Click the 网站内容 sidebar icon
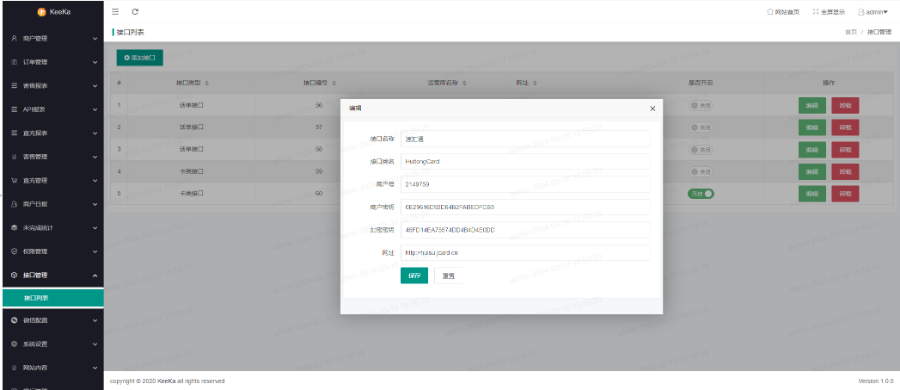 click(x=14, y=368)
